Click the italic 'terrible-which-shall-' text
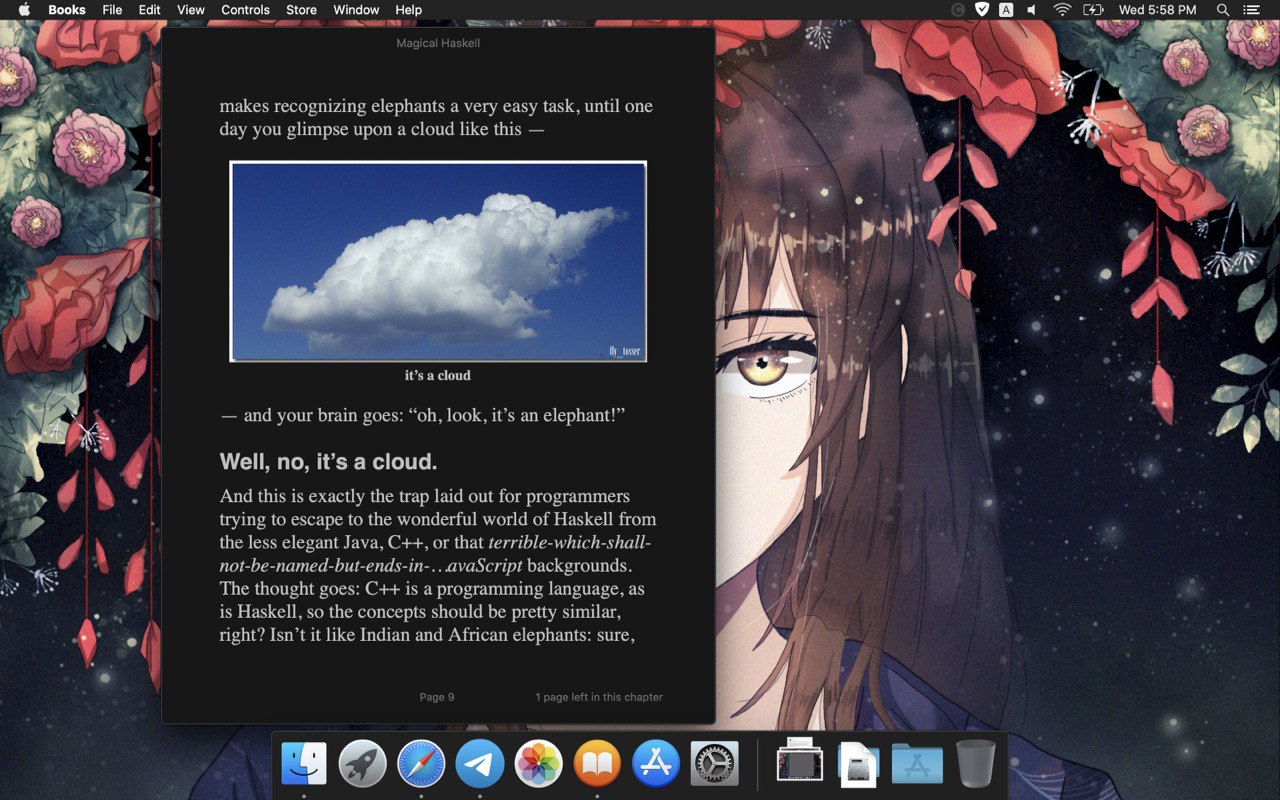Image resolution: width=1280 pixels, height=800 pixels. pos(570,543)
